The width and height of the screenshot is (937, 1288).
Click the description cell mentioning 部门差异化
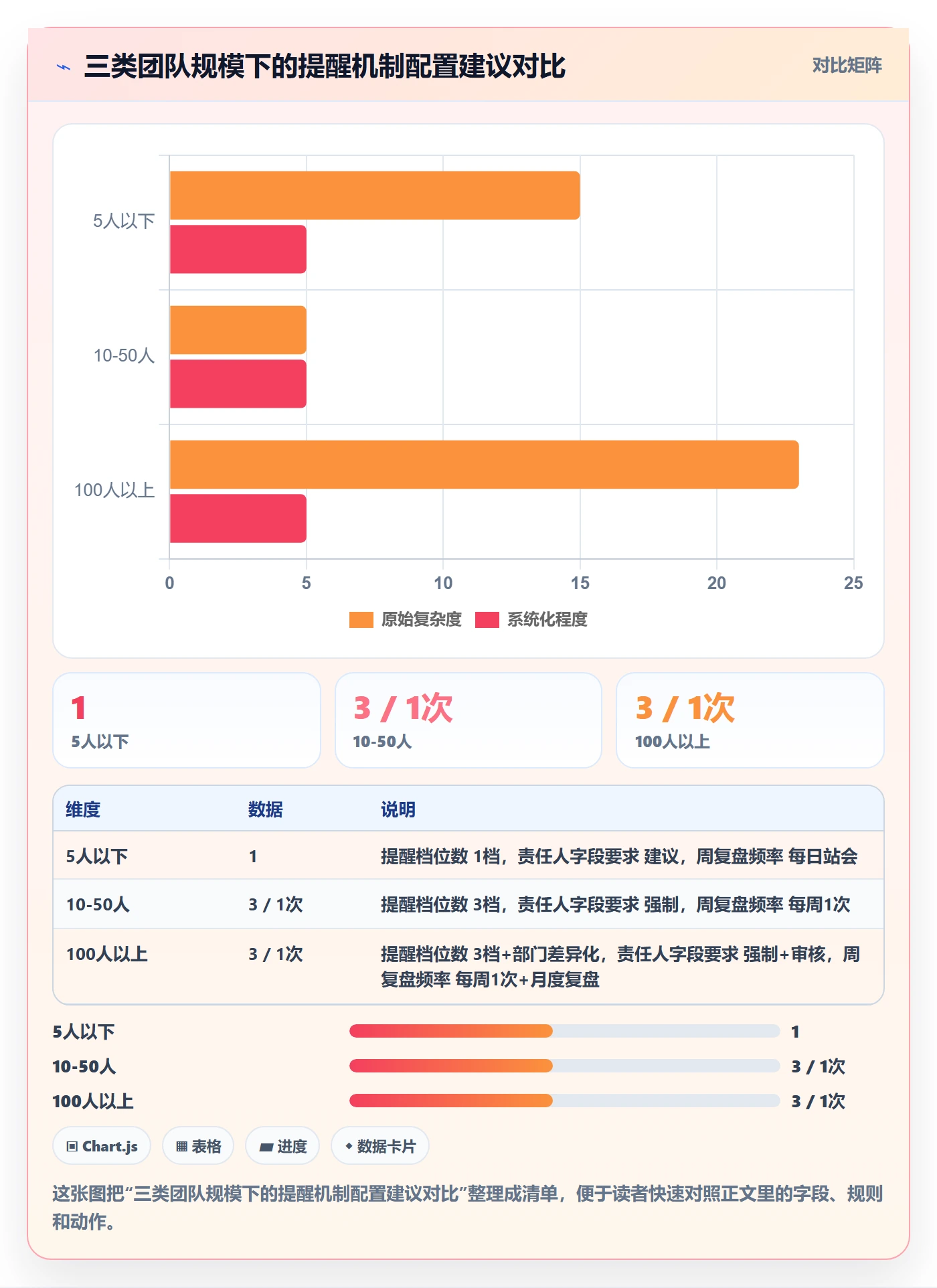(x=620, y=967)
